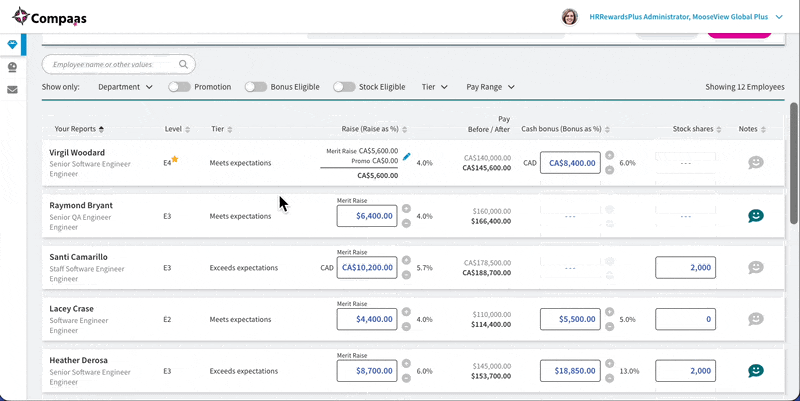Sort by Stock shares column
Viewport: 800px width, 401px height.
(697, 129)
